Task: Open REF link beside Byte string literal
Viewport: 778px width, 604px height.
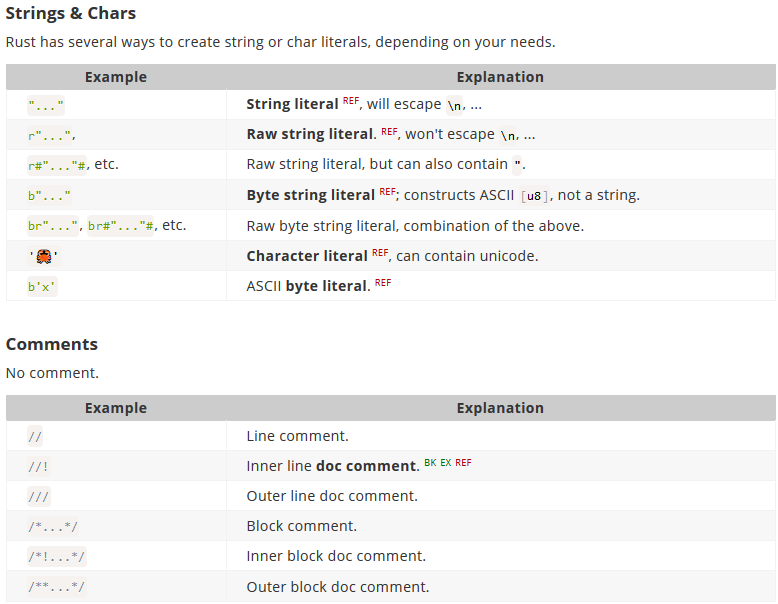Action: click(x=388, y=192)
